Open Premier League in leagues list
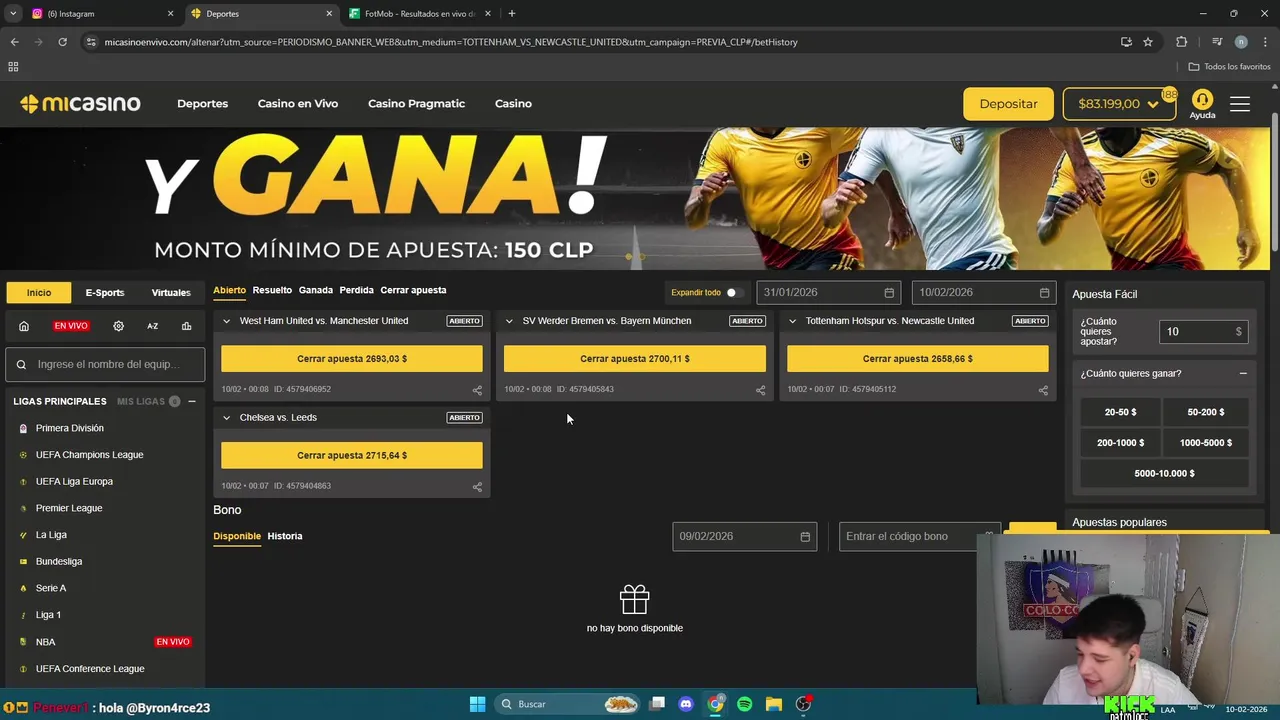This screenshot has width=1280, height=720. tap(69, 508)
